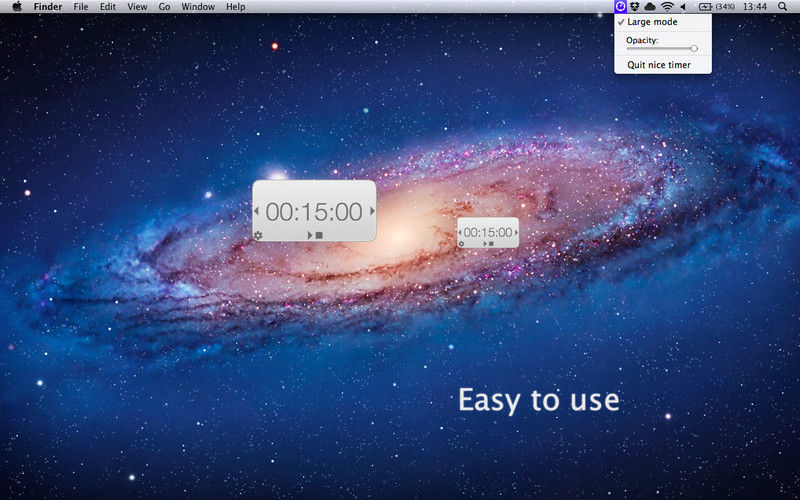The image size is (800, 500).
Task: Open the Edit menu
Action: pos(108,7)
